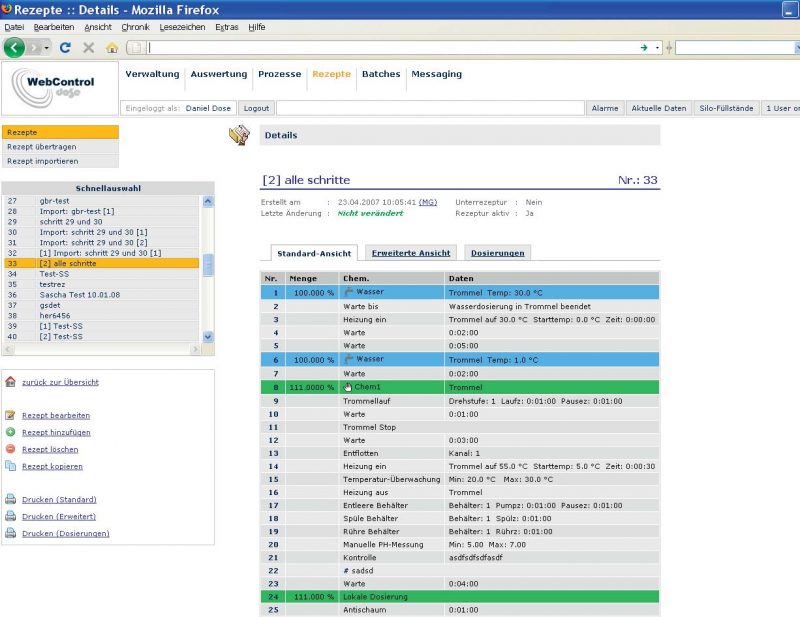Open the Messaging navigation section
Screen dimensions: 800x617
click(436, 74)
